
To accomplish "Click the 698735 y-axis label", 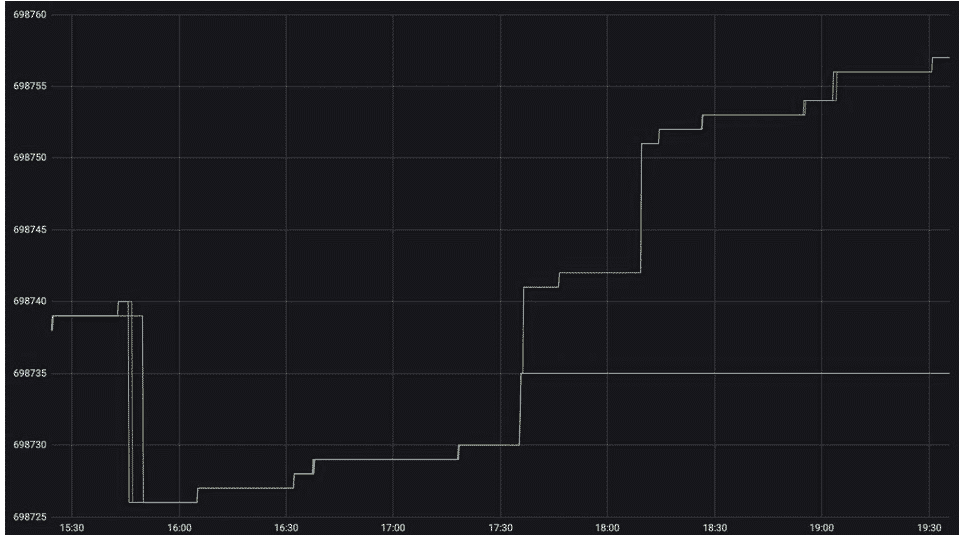I will [x=29, y=373].
